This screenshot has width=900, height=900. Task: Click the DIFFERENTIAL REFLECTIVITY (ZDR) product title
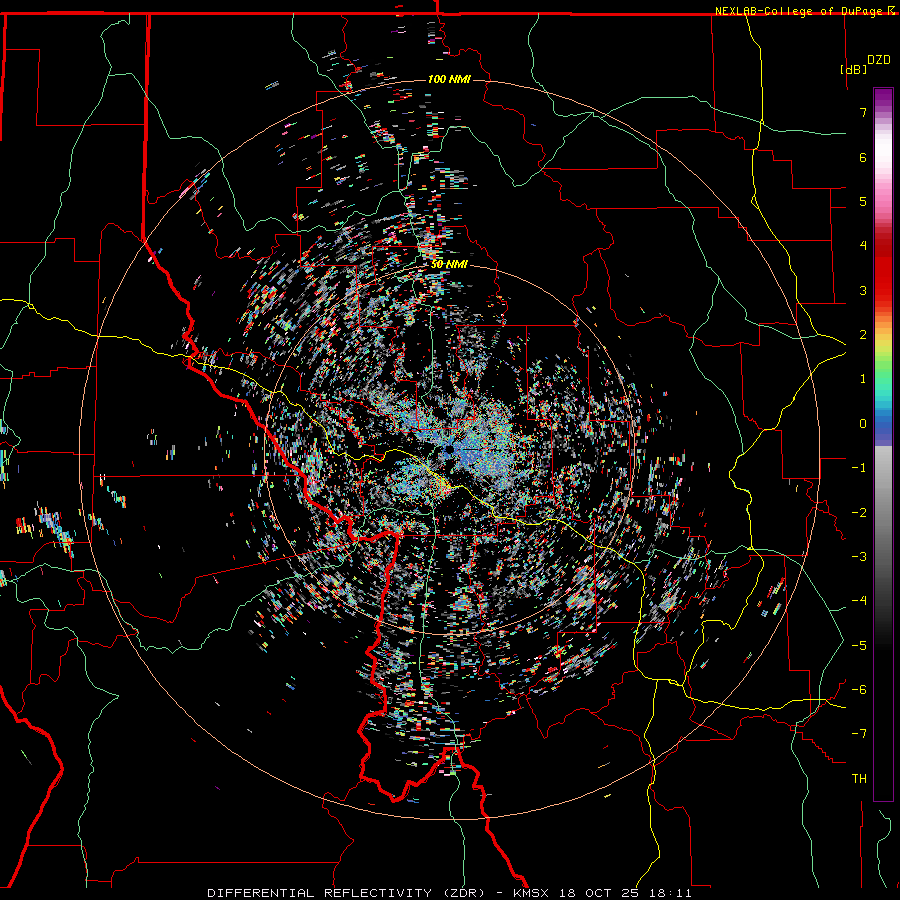pos(346,893)
